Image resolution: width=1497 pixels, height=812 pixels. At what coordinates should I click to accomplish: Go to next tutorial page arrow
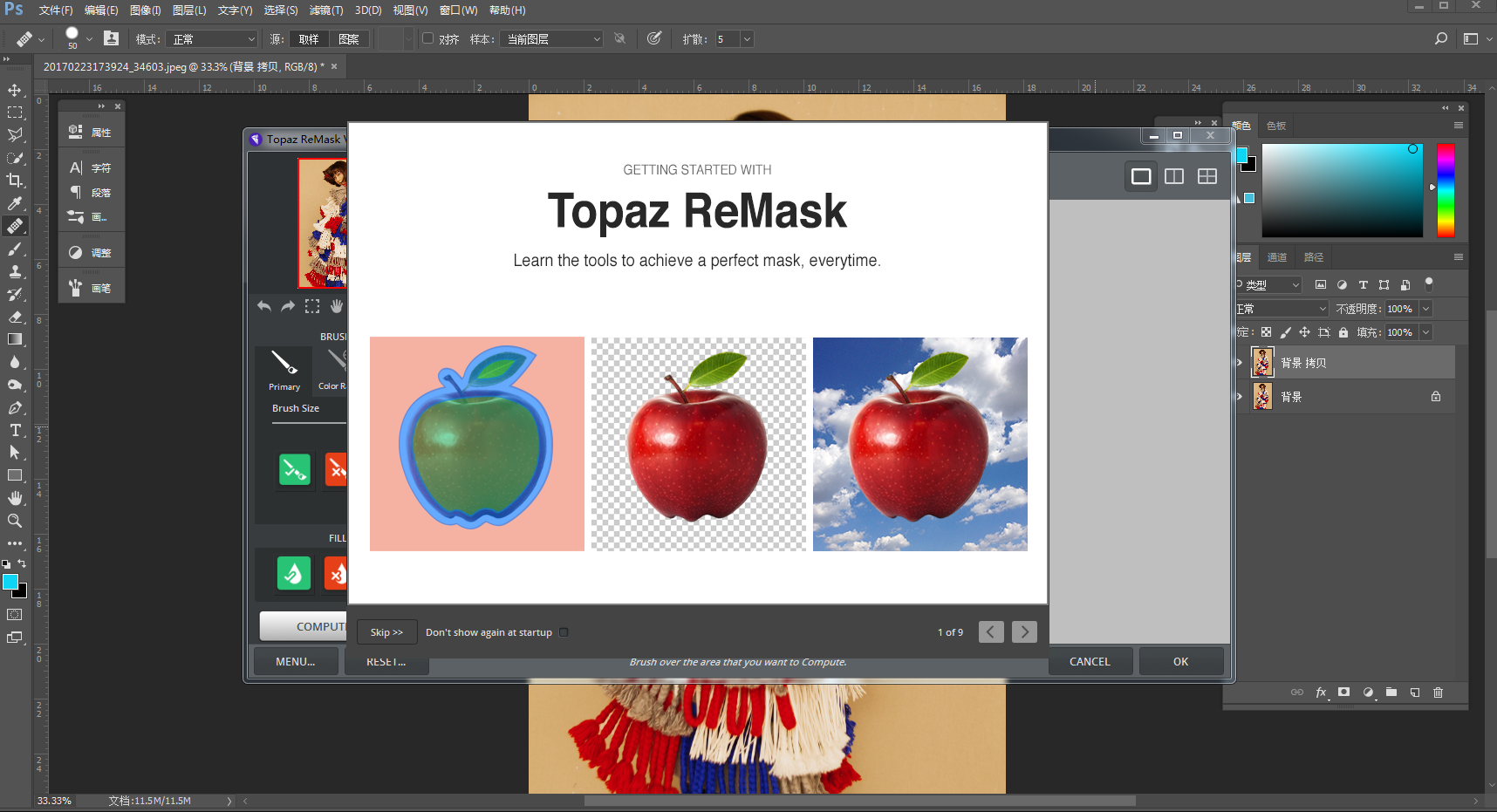[x=1024, y=631]
